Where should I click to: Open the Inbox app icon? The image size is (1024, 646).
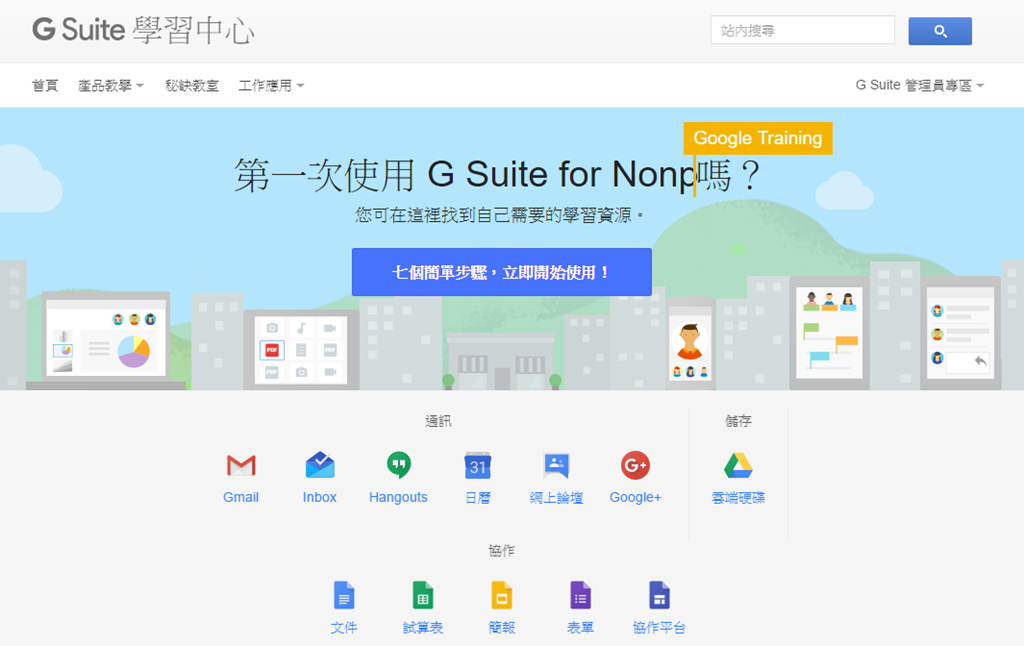(320, 465)
